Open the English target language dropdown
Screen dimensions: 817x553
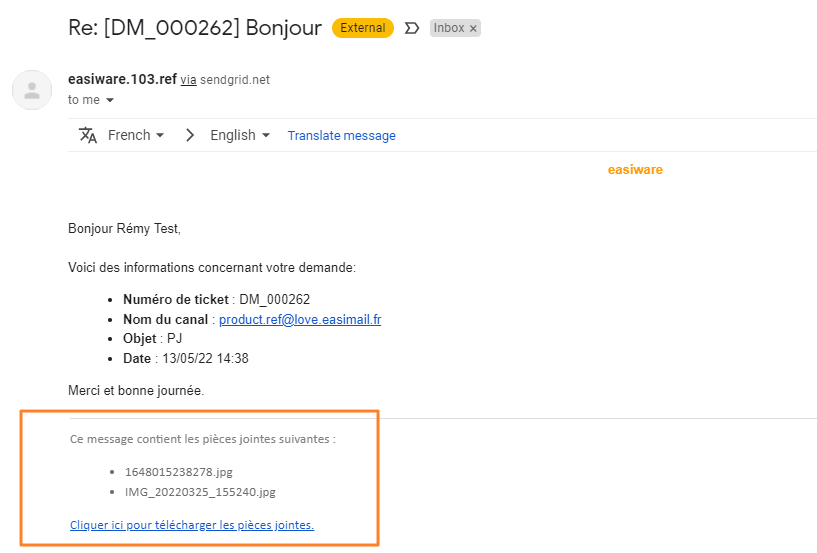(x=240, y=135)
